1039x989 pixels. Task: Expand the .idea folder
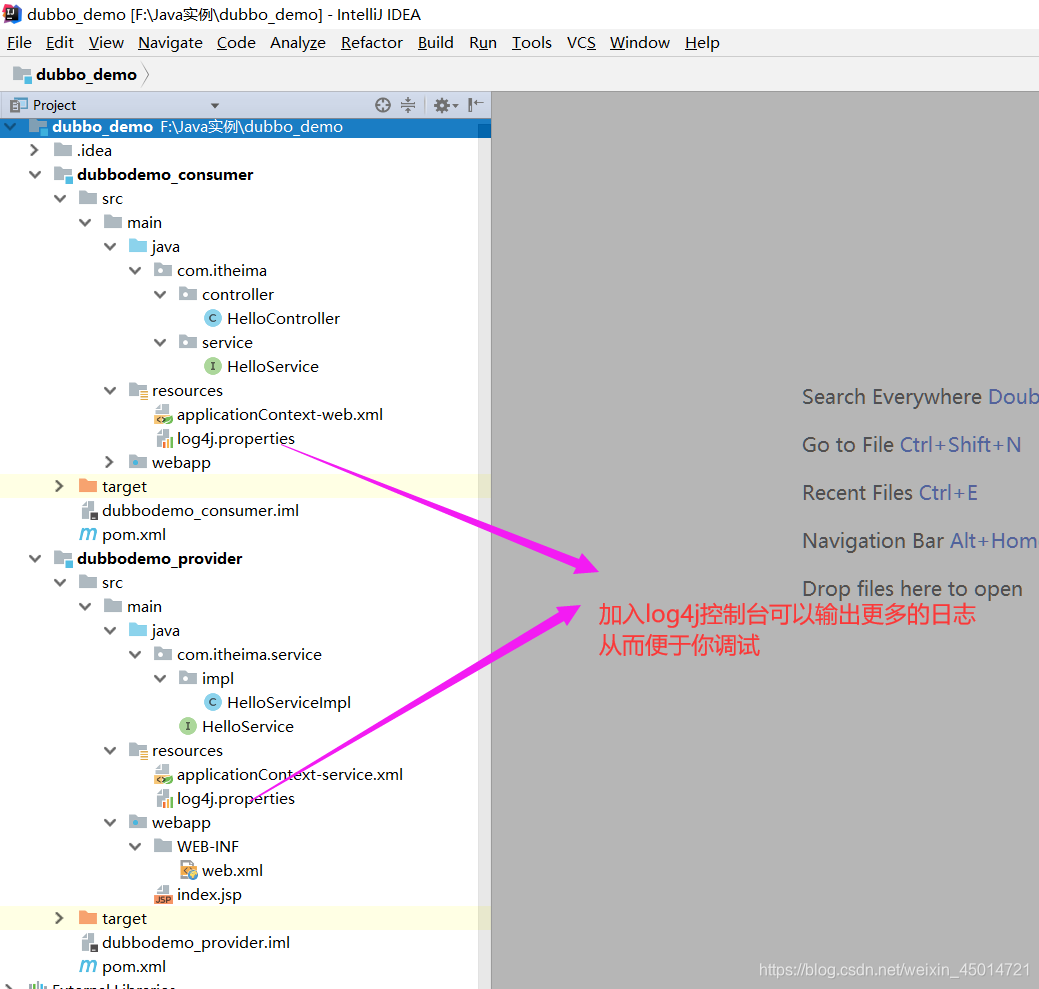34,150
